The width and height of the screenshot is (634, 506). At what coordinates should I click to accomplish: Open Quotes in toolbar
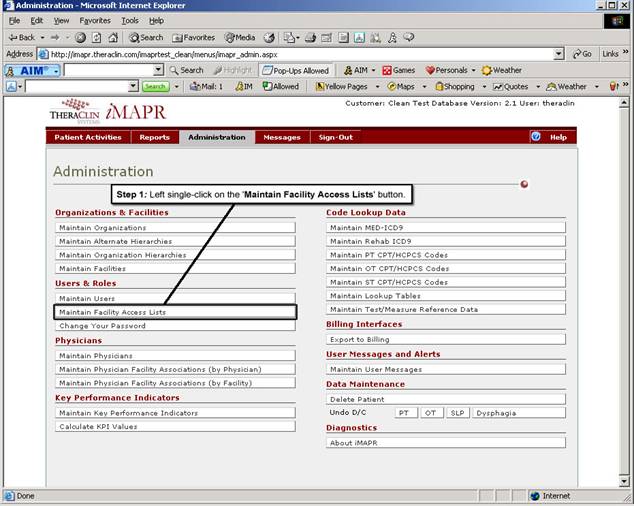pyautogui.click(x=511, y=87)
